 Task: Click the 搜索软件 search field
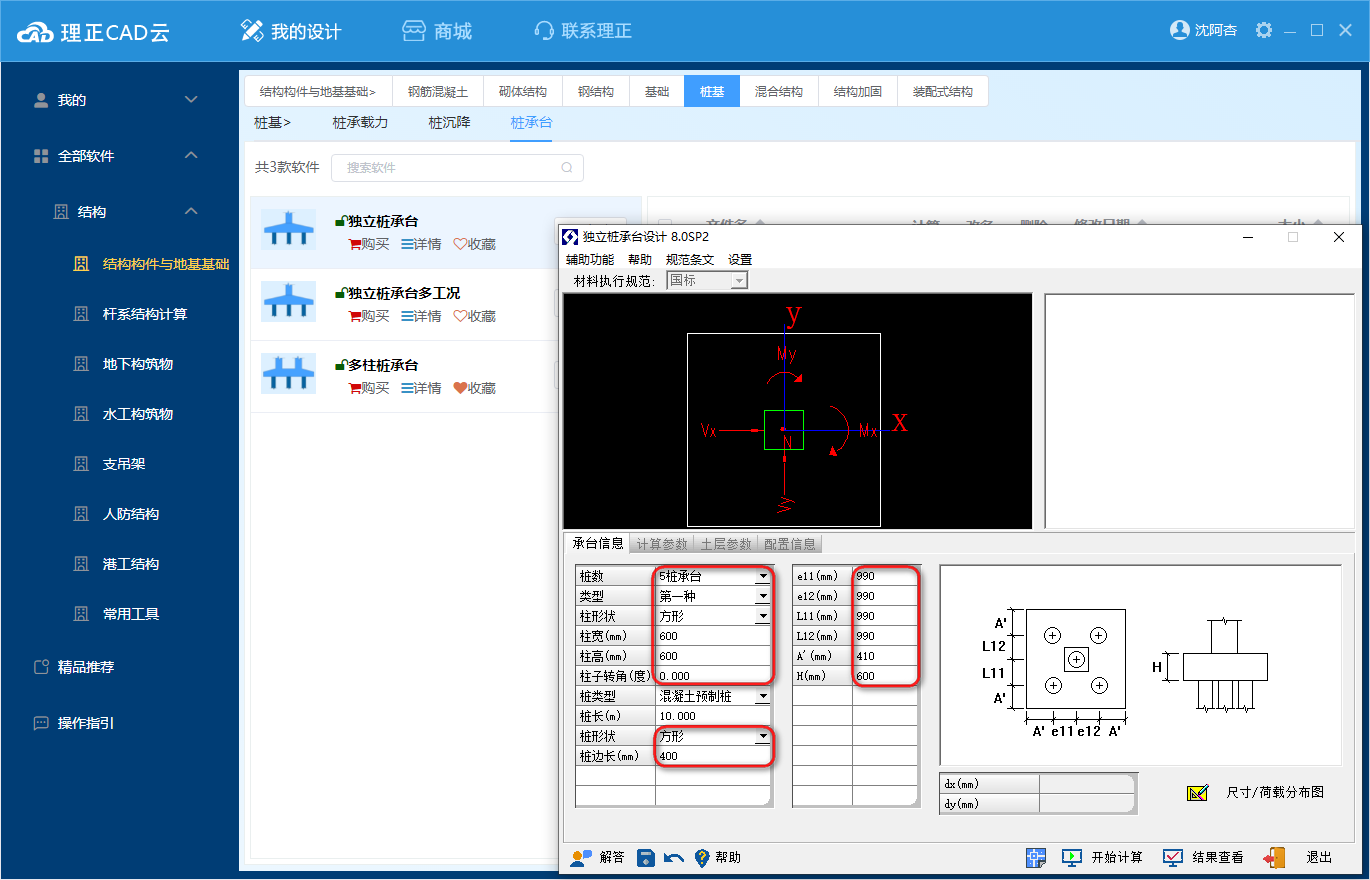coord(457,168)
